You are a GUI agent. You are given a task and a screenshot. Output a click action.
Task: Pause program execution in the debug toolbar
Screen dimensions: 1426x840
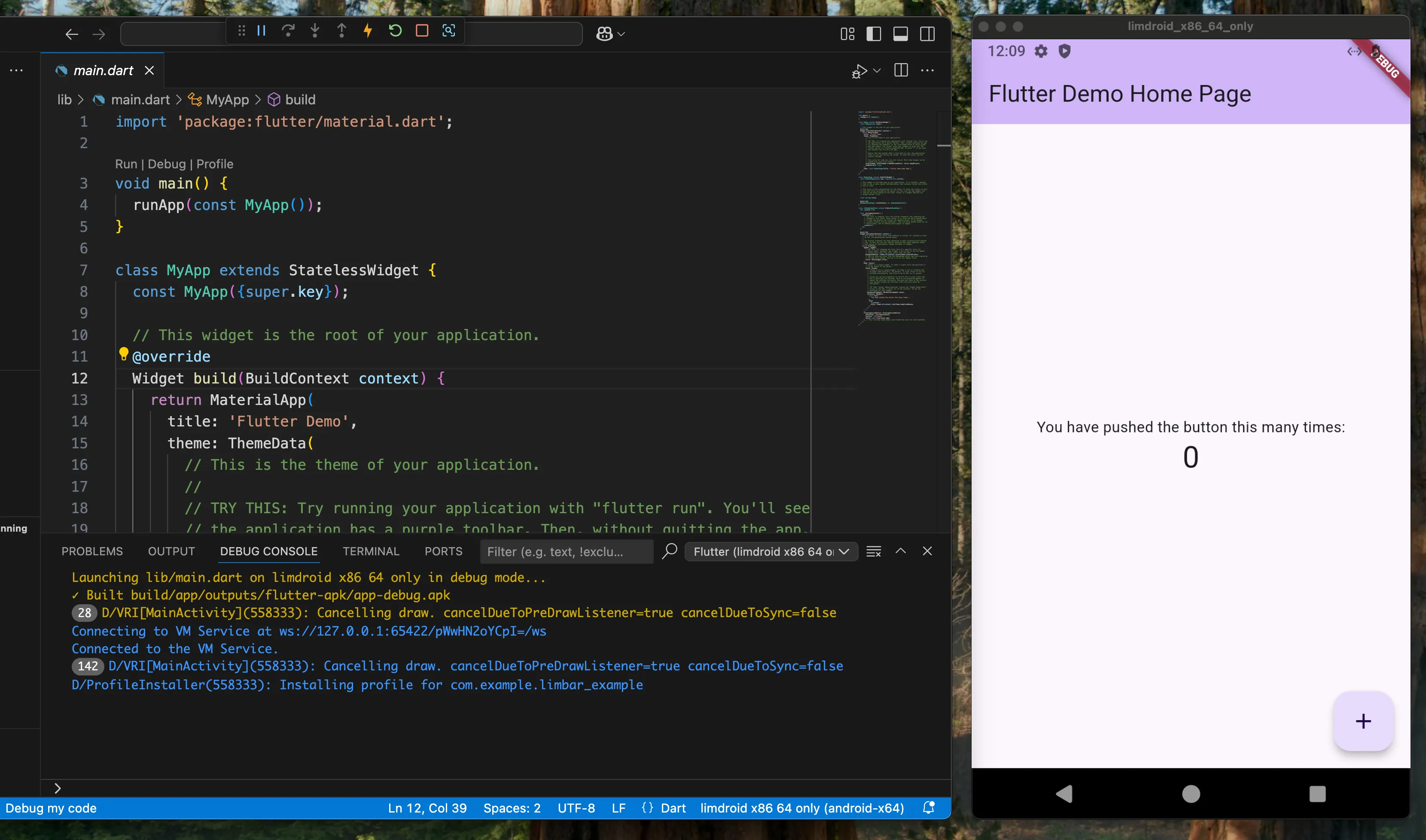261,31
